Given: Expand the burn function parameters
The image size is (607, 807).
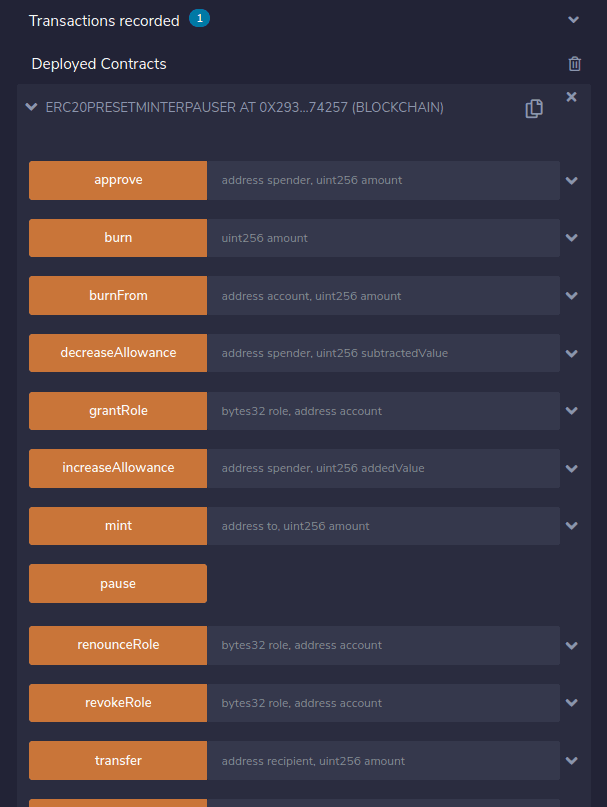Looking at the screenshot, I should click(572, 238).
